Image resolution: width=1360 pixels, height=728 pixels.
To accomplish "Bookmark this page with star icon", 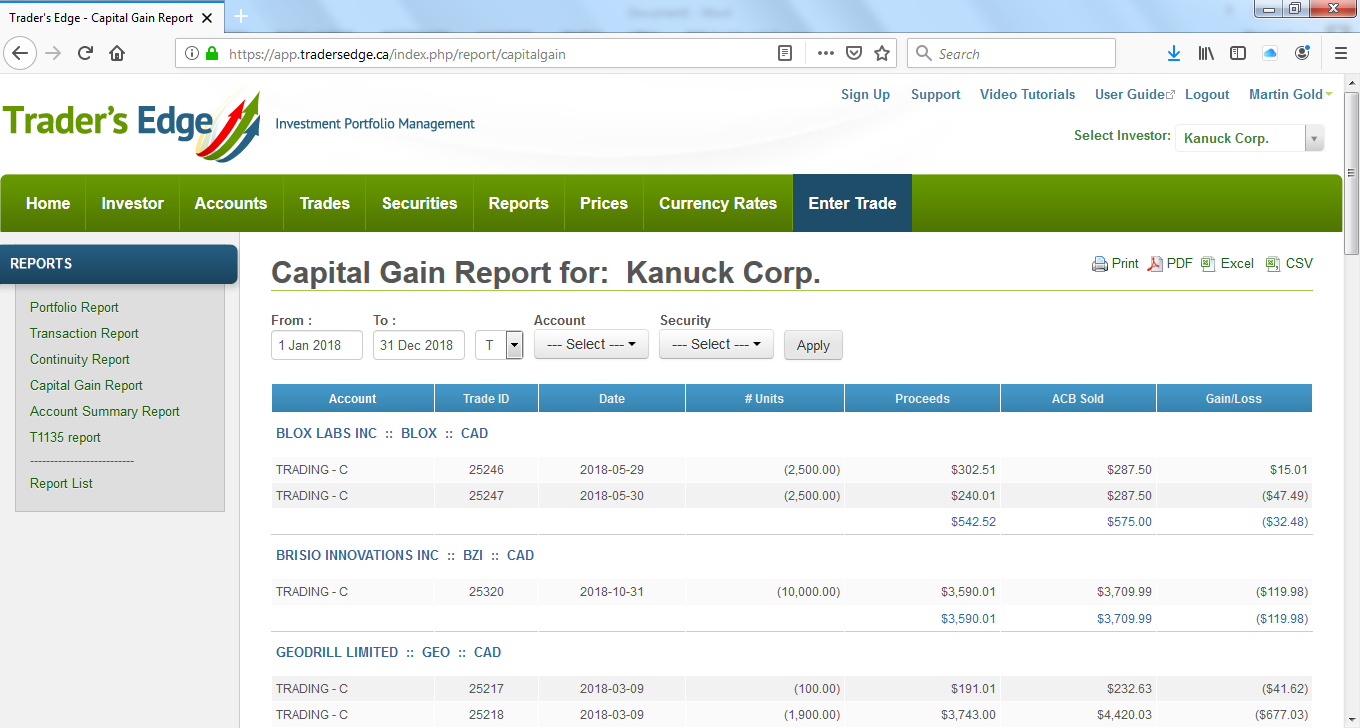I will (x=882, y=54).
